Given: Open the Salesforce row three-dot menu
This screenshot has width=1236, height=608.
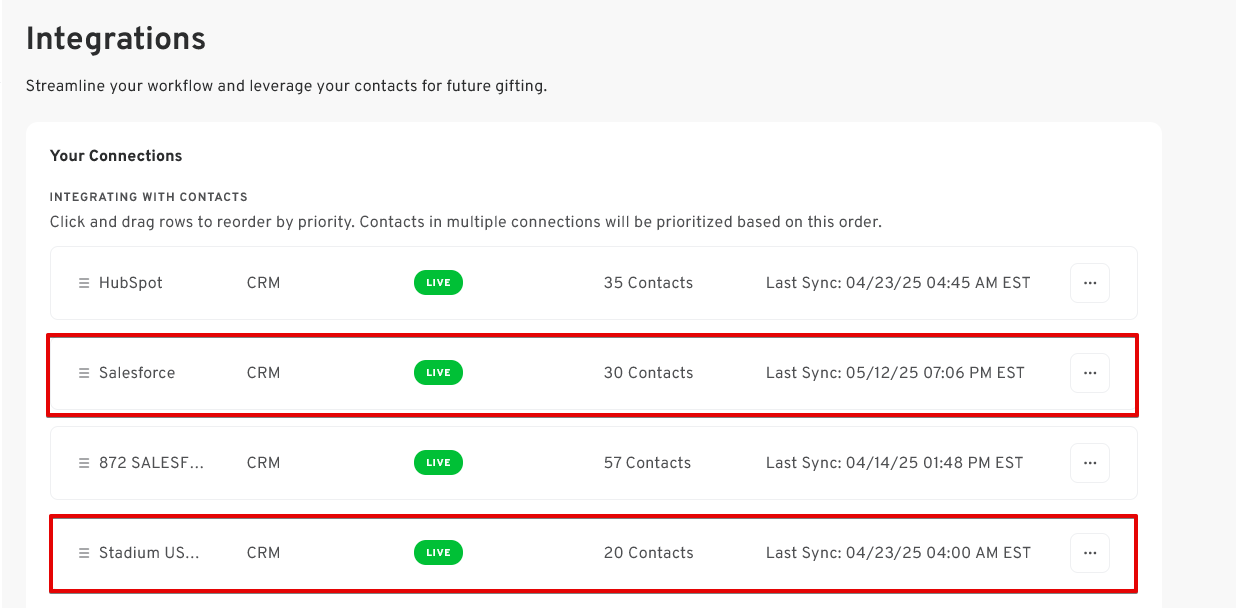Looking at the screenshot, I should [1090, 373].
